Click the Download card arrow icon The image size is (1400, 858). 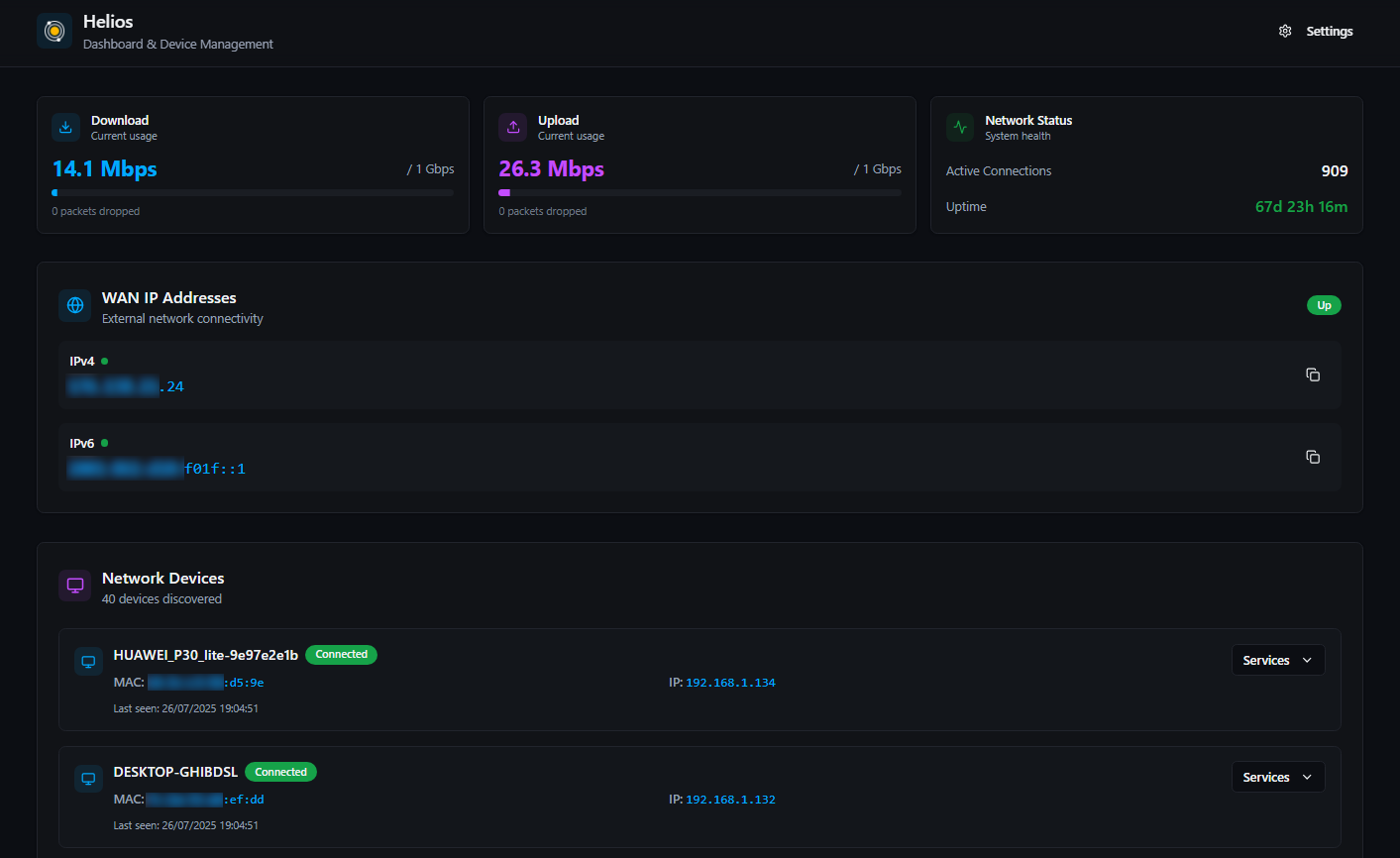pyautogui.click(x=65, y=127)
